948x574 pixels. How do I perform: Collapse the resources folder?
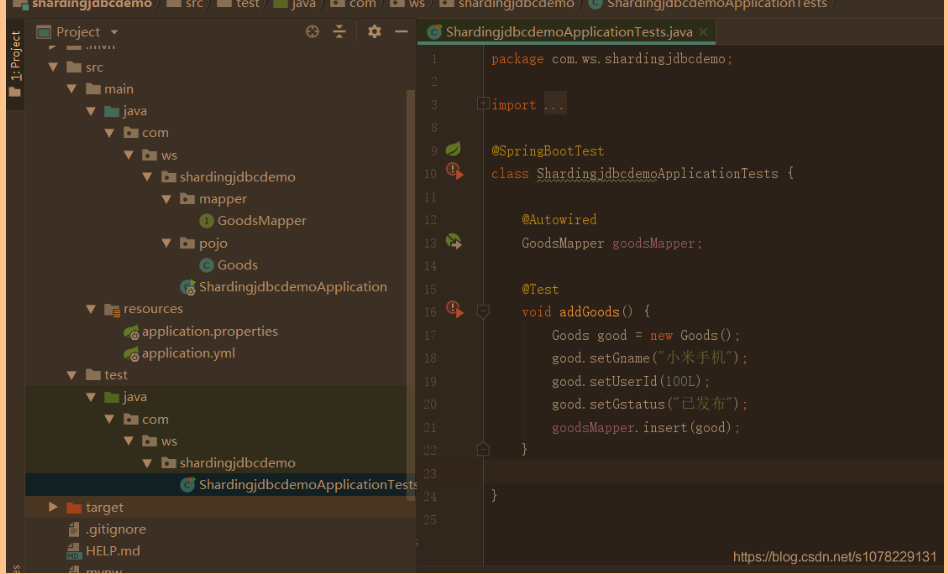91,309
